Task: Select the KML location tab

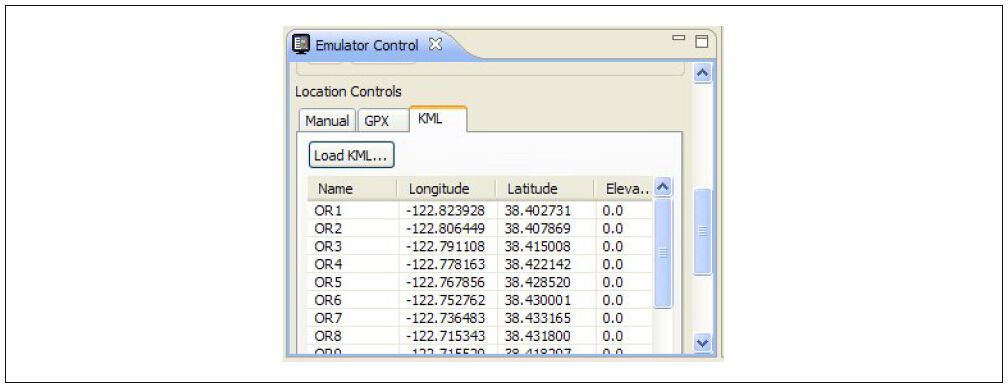Action: pos(438,119)
